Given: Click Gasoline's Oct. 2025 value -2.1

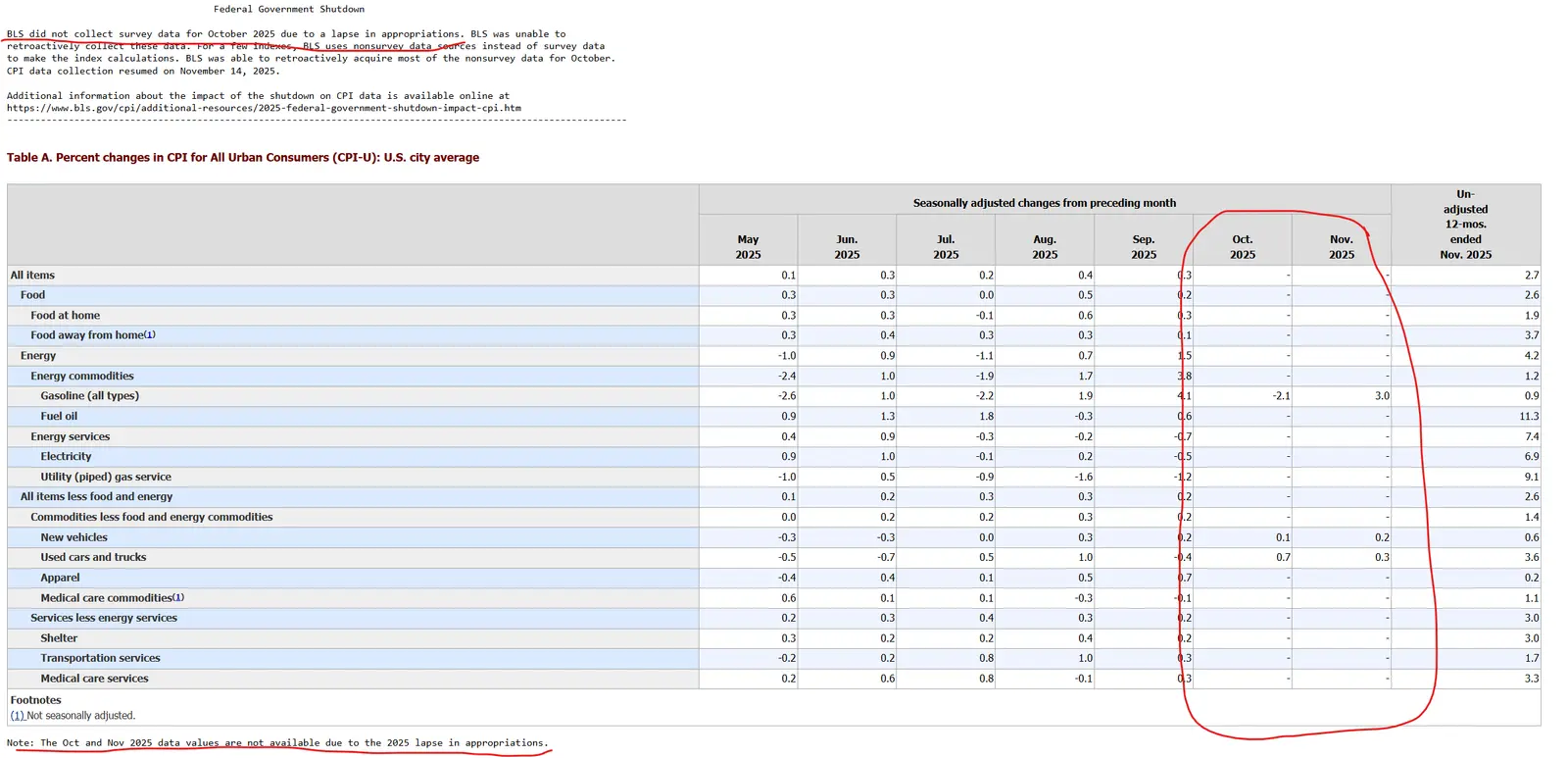Looking at the screenshot, I should point(1281,396).
